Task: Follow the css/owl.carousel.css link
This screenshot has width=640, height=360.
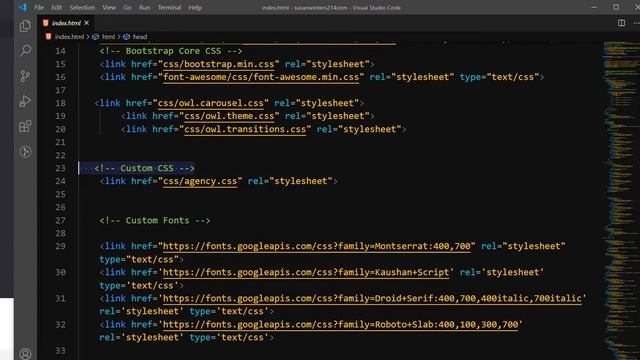Action: click(211, 103)
